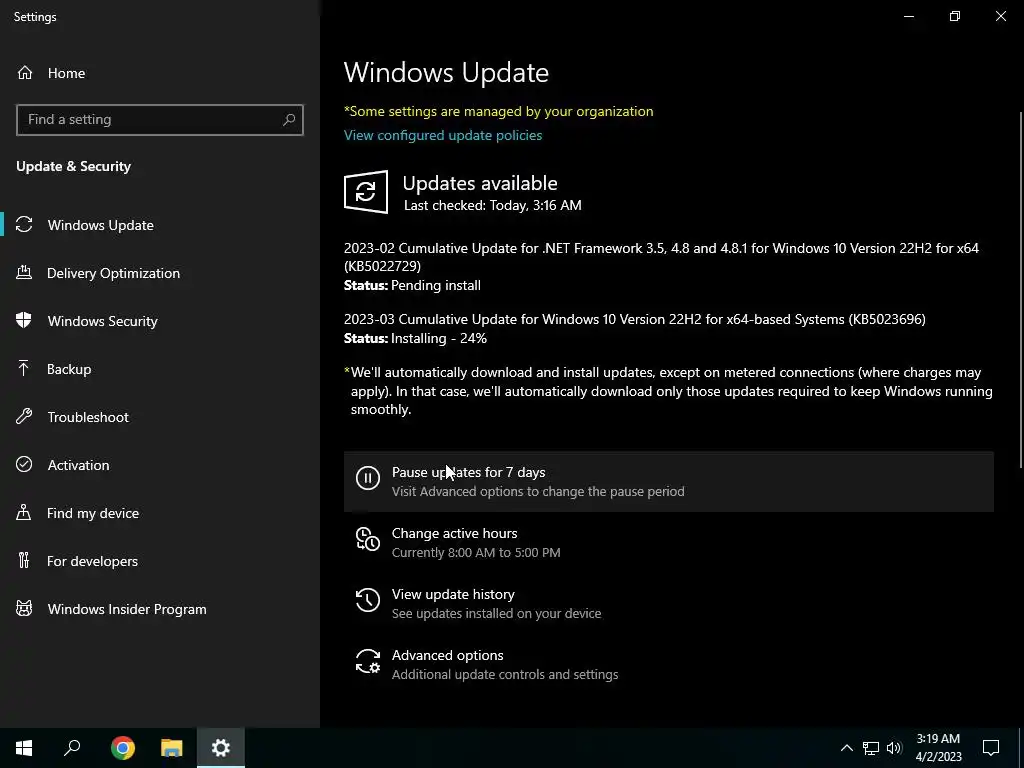1024x768 pixels.
Task: Open View update history
Action: coord(669,603)
